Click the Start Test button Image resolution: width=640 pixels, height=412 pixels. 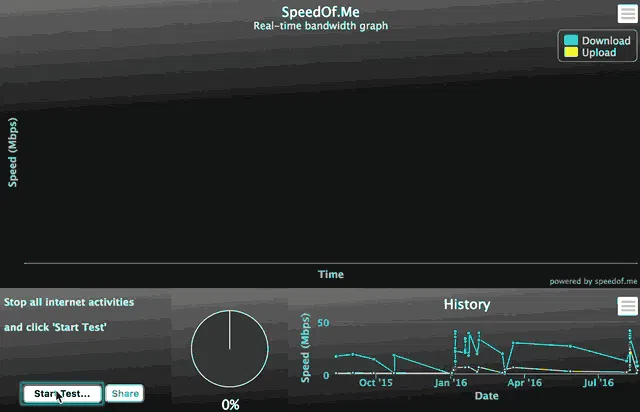pos(62,394)
